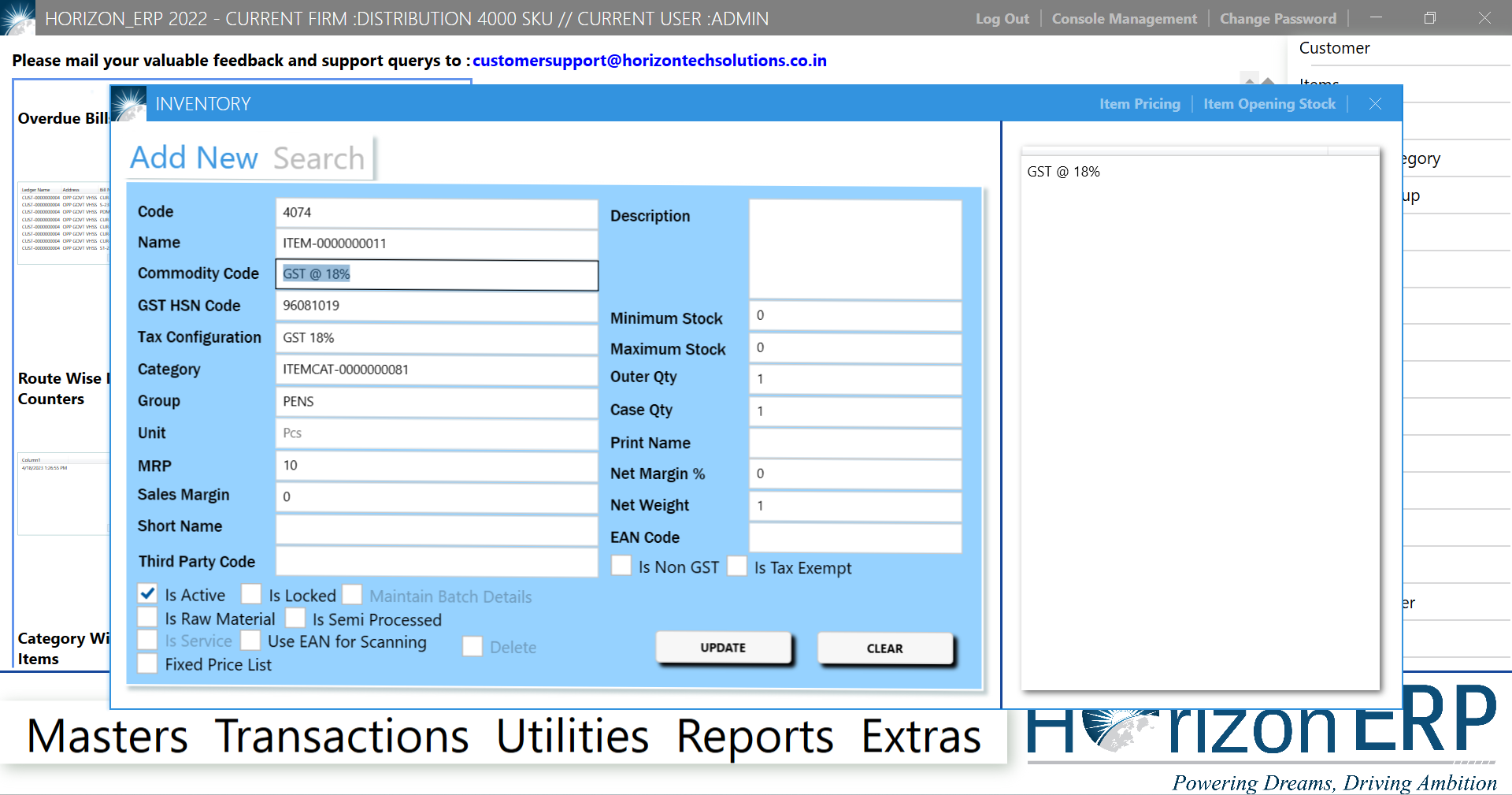Image resolution: width=1512 pixels, height=795 pixels.
Task: Check Is Semi Processed
Action: tap(295, 619)
